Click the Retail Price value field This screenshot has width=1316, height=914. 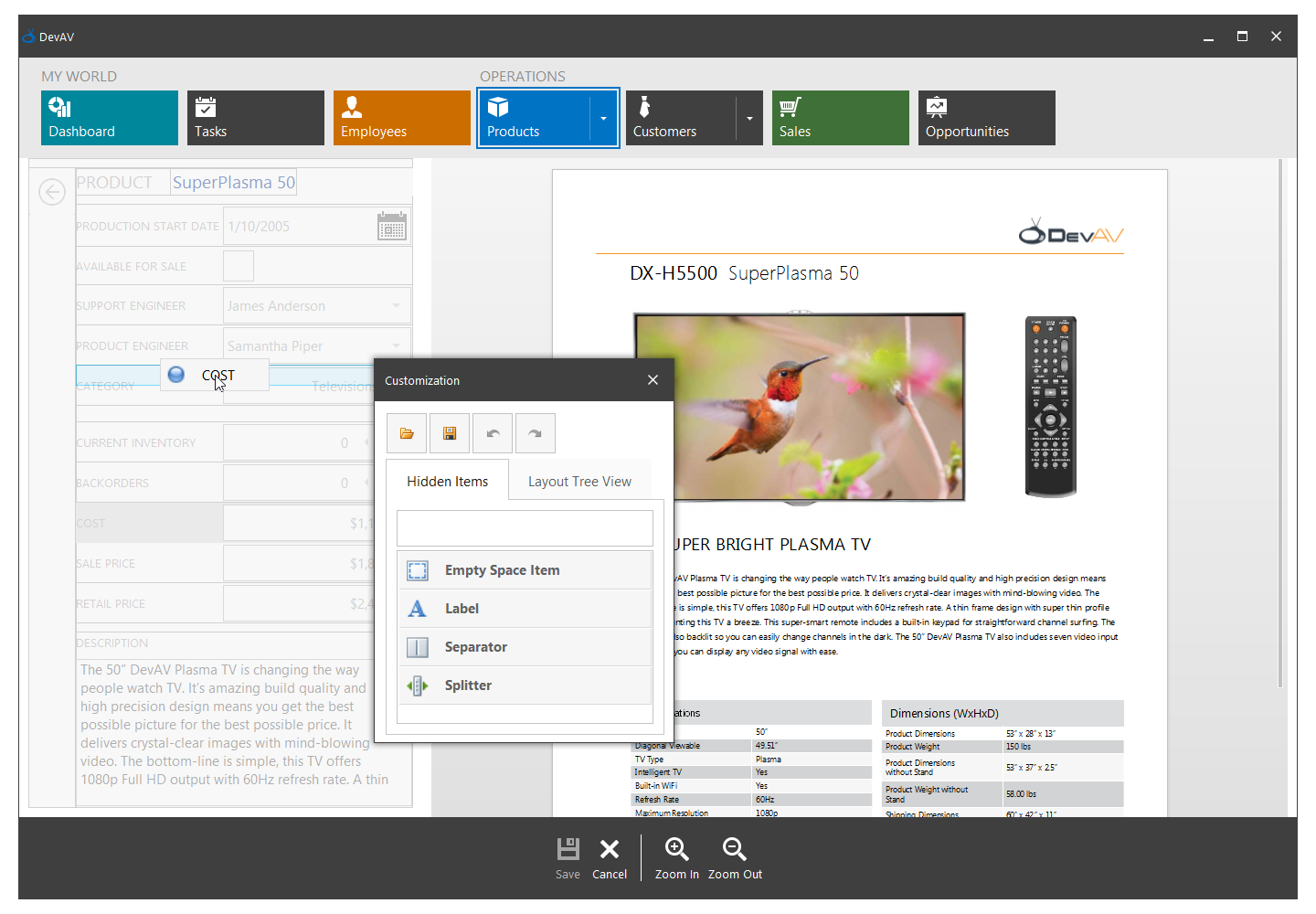point(299,604)
